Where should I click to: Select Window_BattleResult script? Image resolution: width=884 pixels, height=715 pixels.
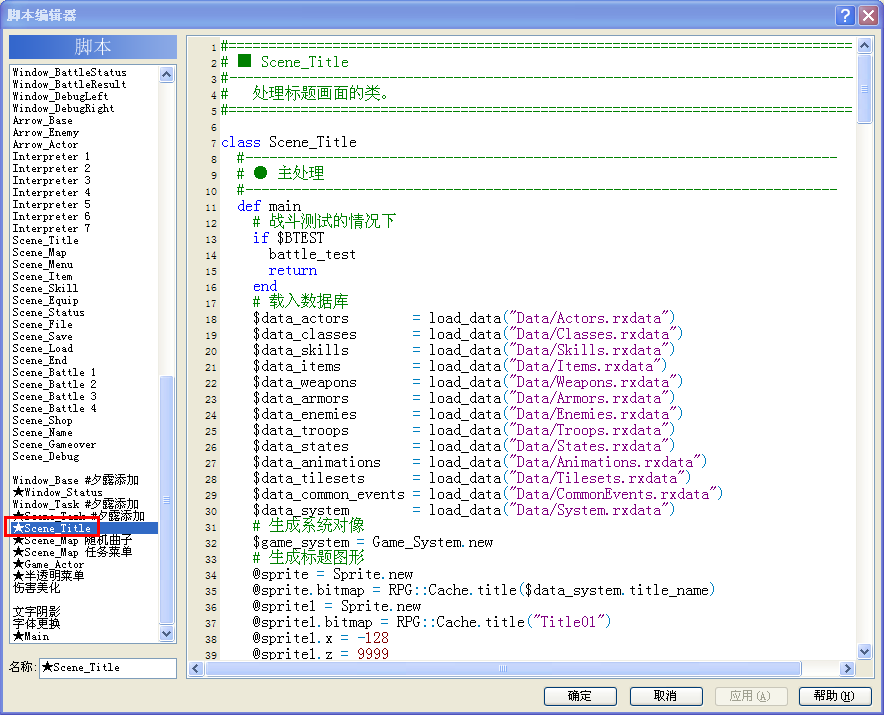point(69,84)
